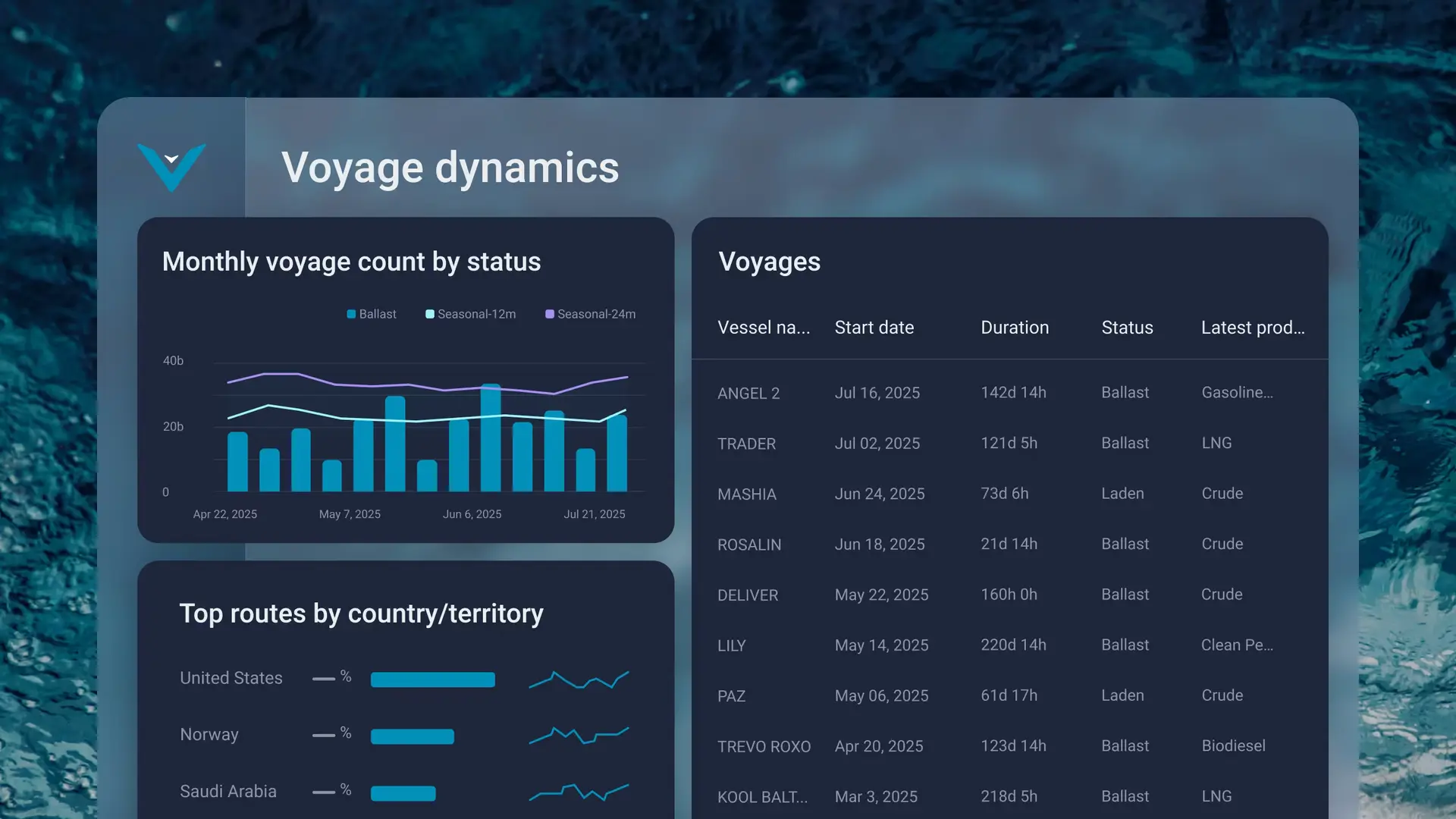The width and height of the screenshot is (1456, 819).
Task: Click the V-shaped app logo
Action: [x=171, y=167]
